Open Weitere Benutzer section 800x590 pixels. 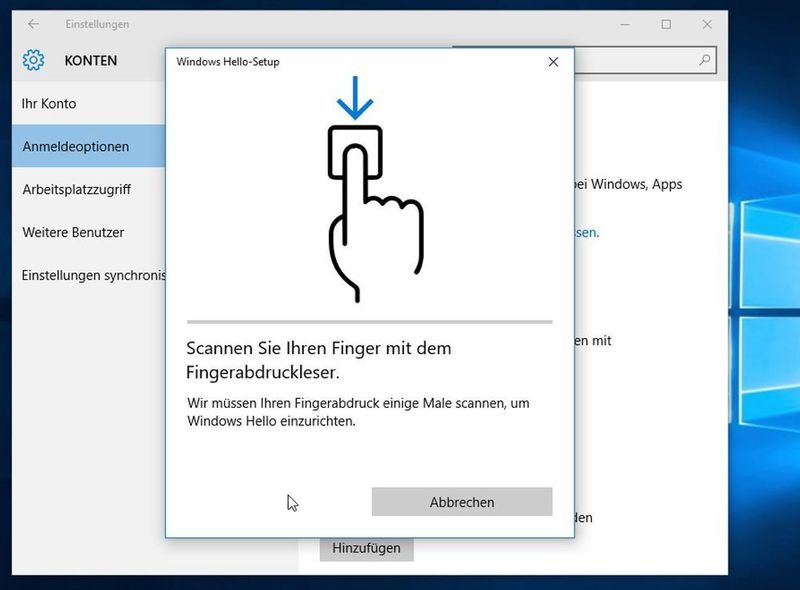(88, 232)
